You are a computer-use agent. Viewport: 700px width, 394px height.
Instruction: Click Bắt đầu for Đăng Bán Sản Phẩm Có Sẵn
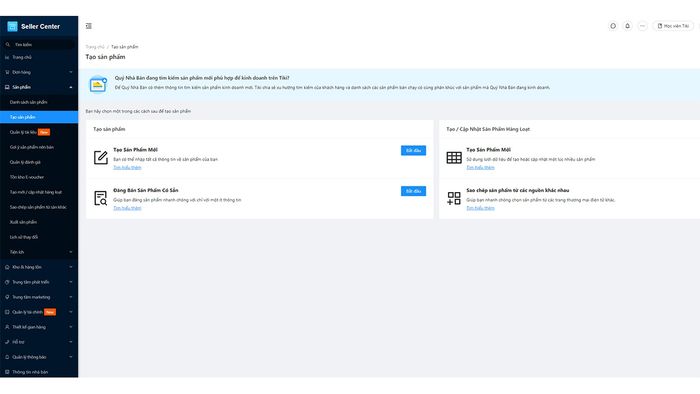(413, 191)
